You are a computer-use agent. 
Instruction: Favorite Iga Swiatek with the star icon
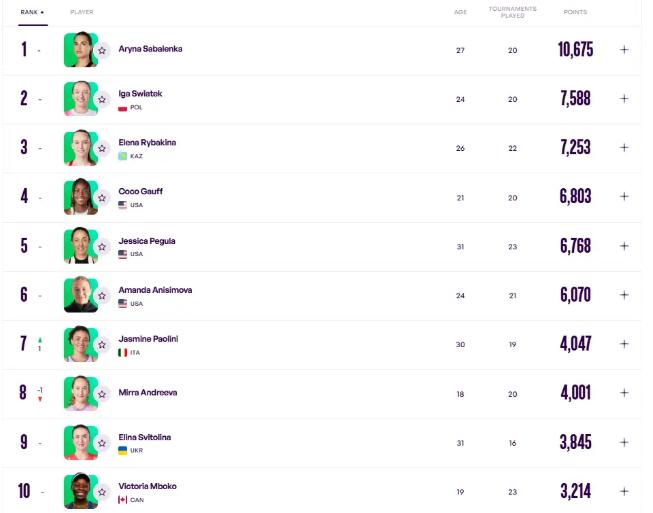click(x=101, y=99)
